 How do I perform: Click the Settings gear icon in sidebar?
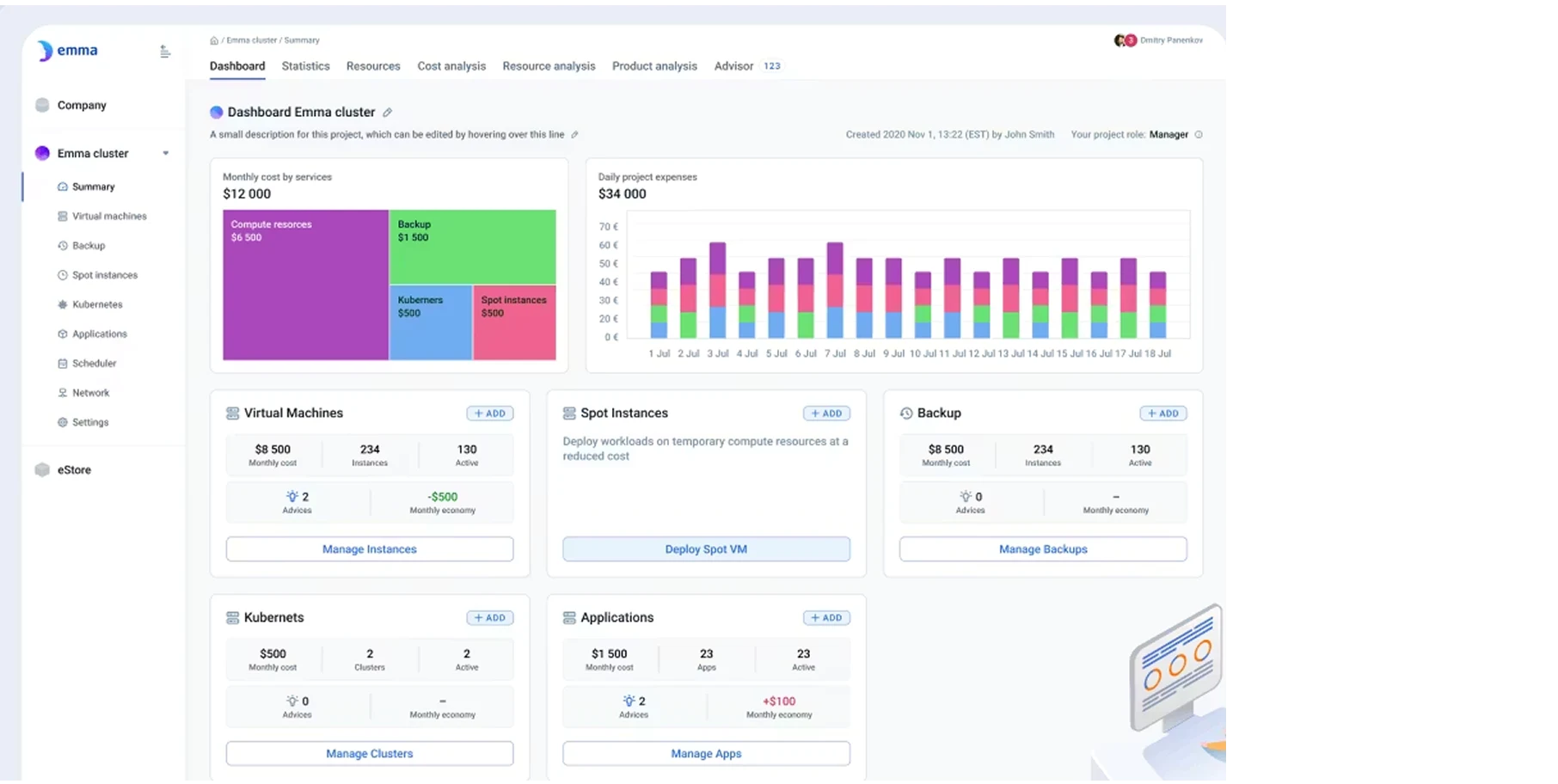[x=63, y=423]
